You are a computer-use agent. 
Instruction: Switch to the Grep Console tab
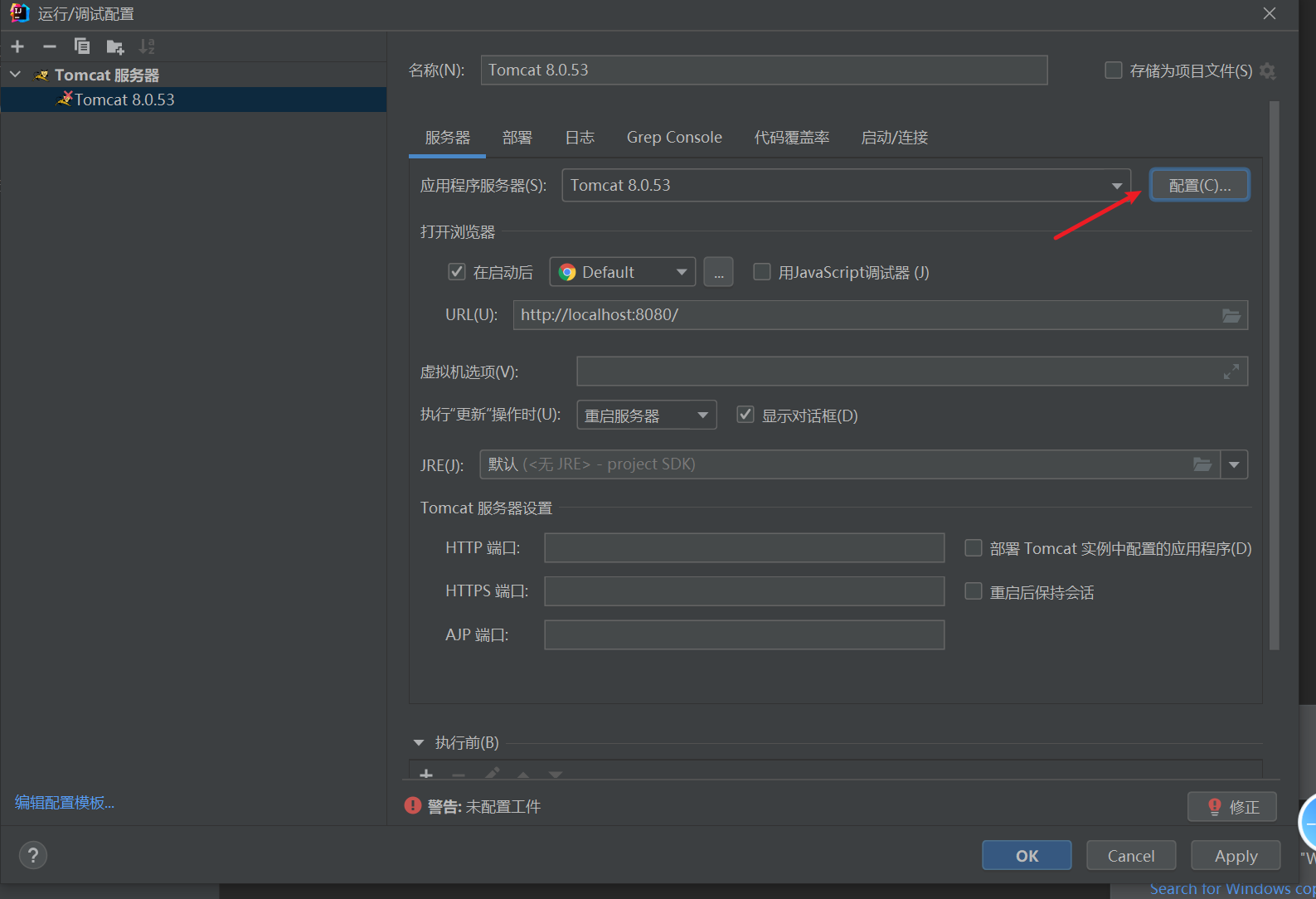point(673,138)
